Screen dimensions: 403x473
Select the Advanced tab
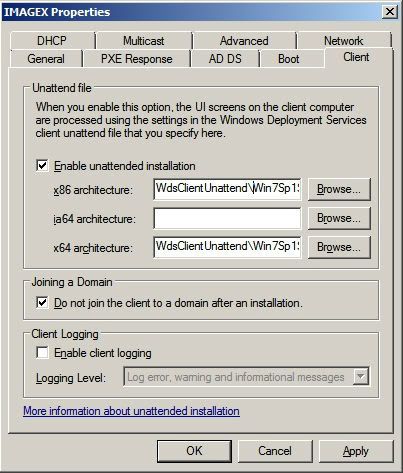click(x=244, y=41)
